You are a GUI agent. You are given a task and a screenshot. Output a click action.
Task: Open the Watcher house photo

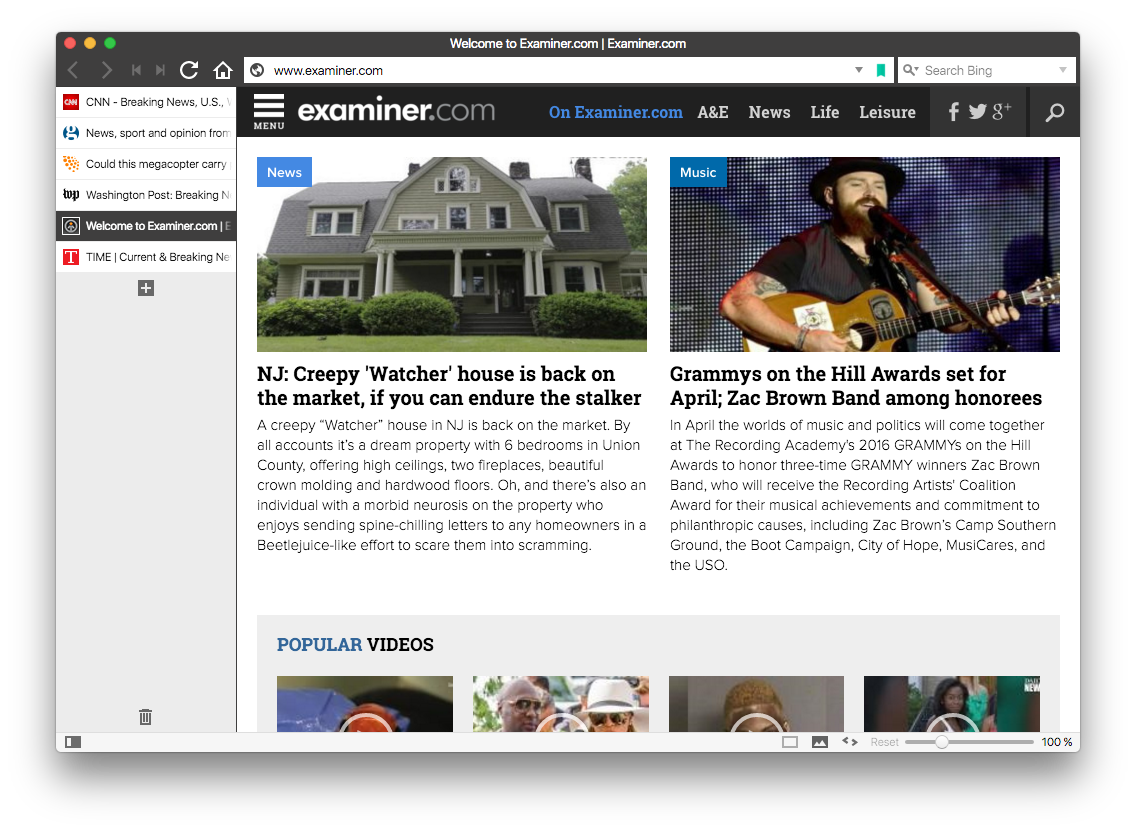452,254
